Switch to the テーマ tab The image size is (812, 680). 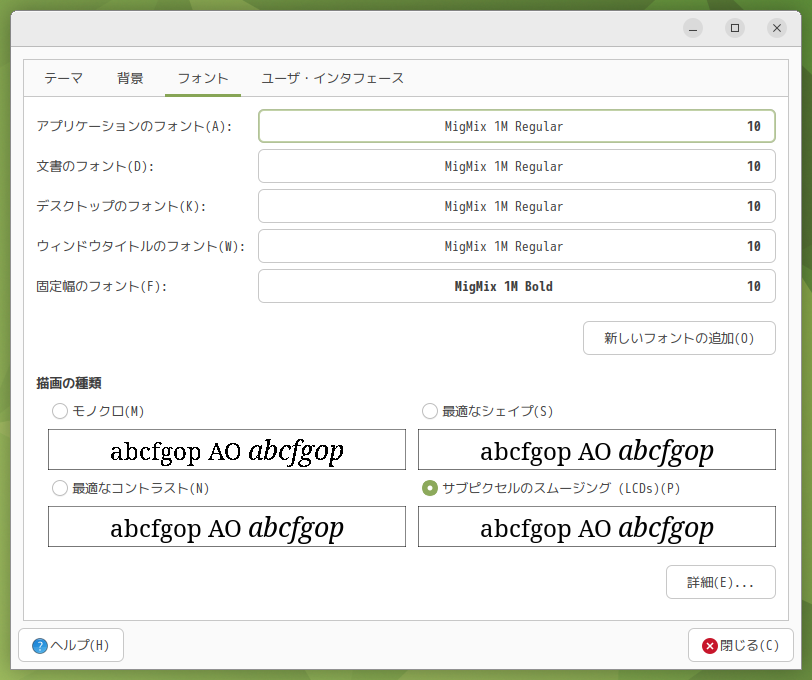(63, 78)
